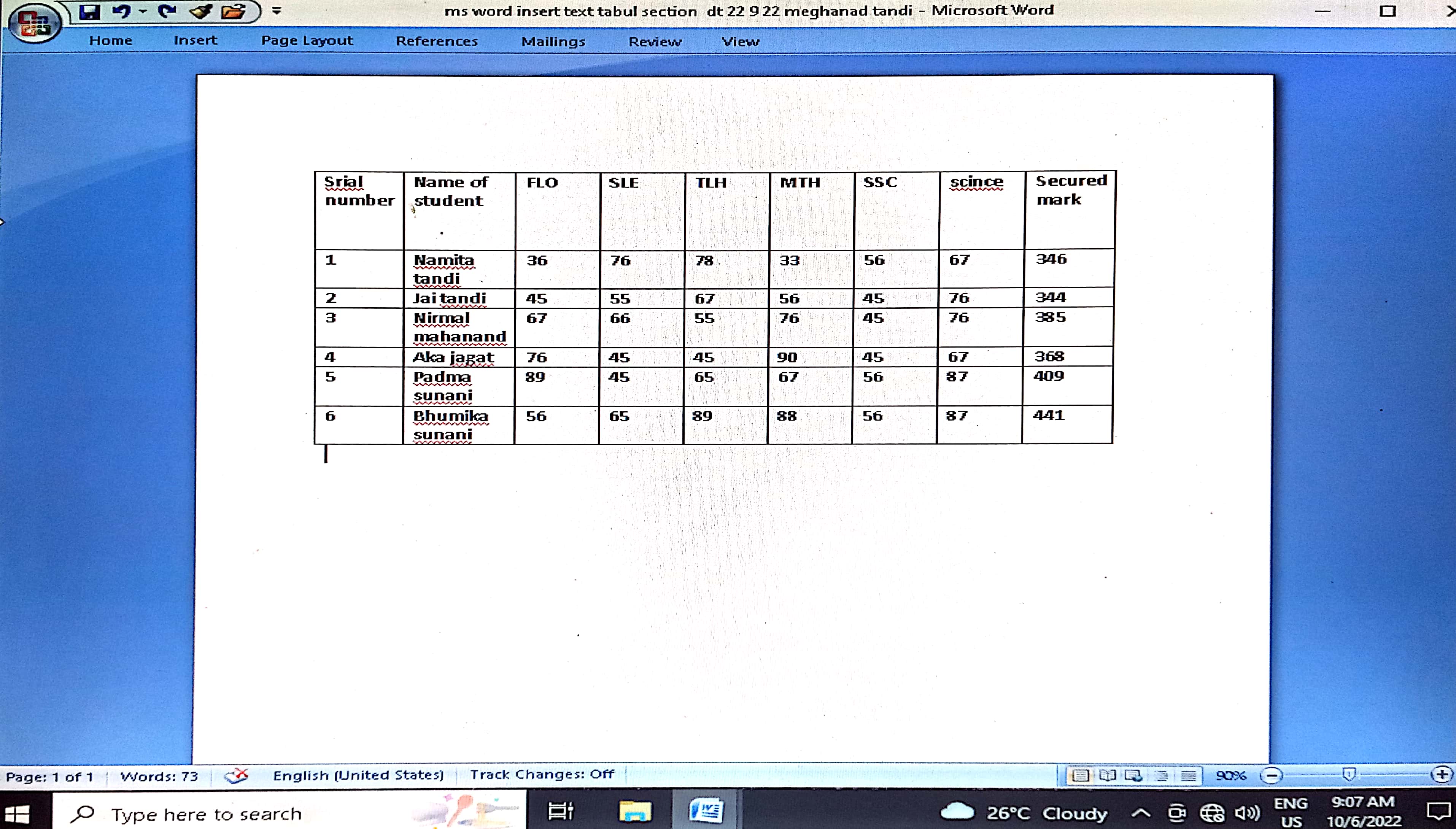Viewport: 1456px width, 829px height.
Task: Click Words: 73 count in status bar
Action: click(x=159, y=777)
